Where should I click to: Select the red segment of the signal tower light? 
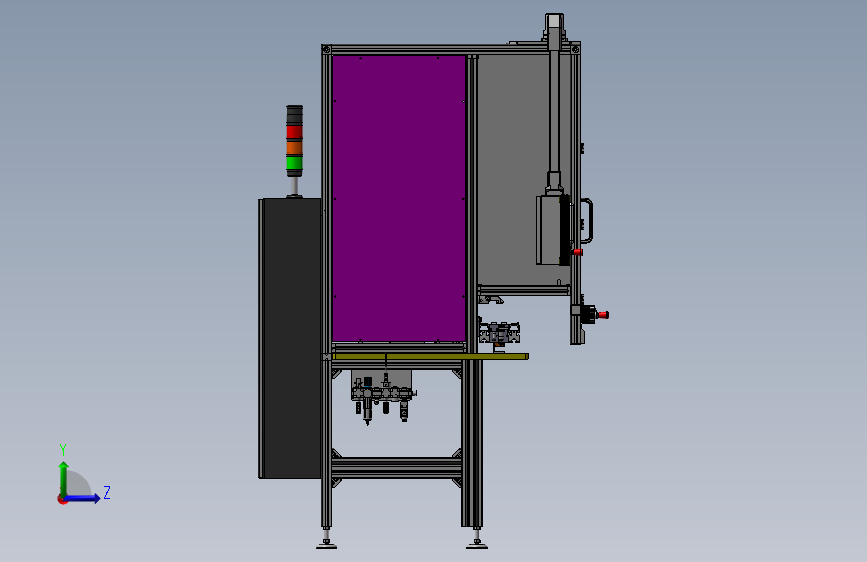pos(294,132)
